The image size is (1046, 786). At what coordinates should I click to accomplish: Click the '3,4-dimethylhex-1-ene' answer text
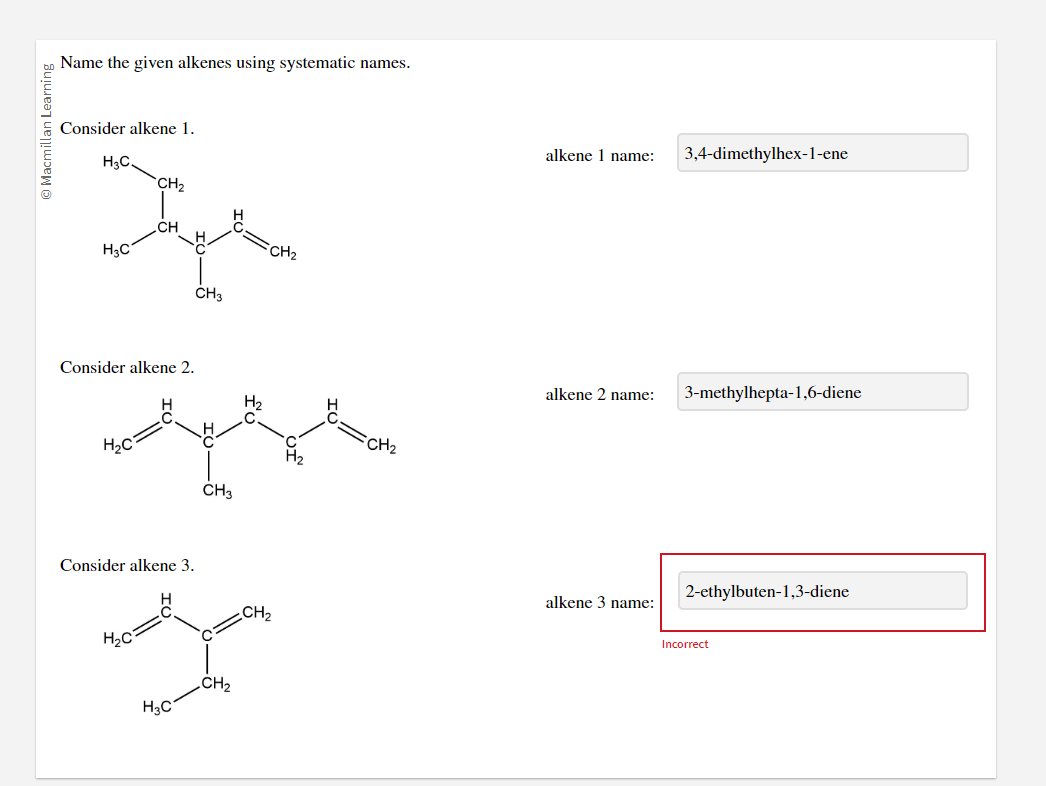click(x=766, y=152)
